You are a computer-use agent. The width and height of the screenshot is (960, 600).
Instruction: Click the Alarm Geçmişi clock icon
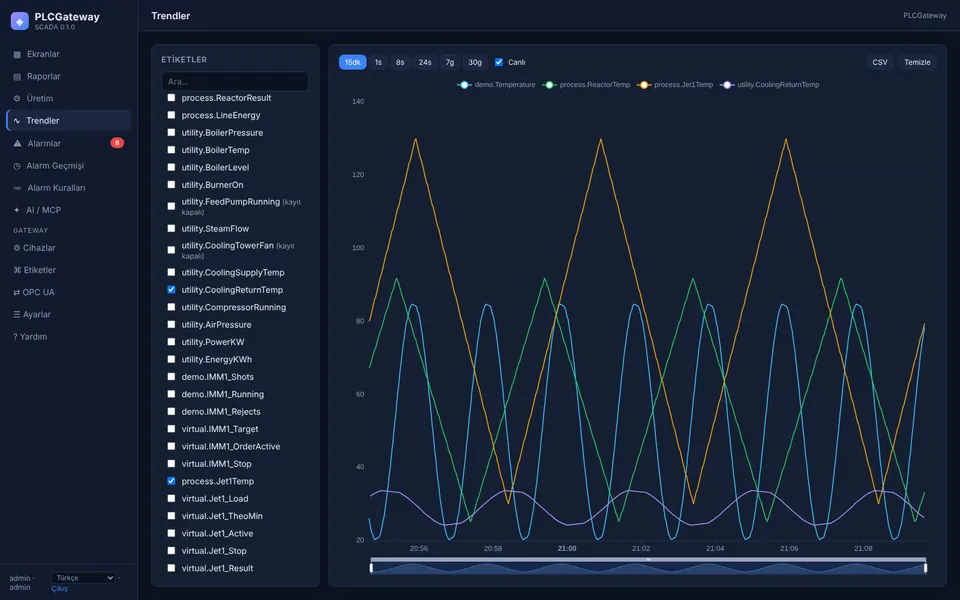pos(17,166)
